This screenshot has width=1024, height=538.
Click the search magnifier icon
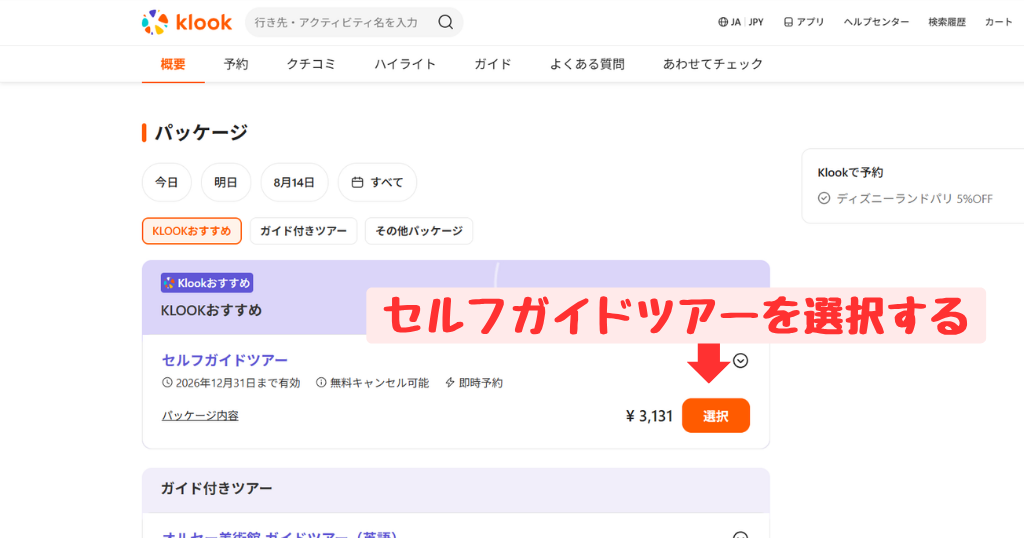pos(445,22)
